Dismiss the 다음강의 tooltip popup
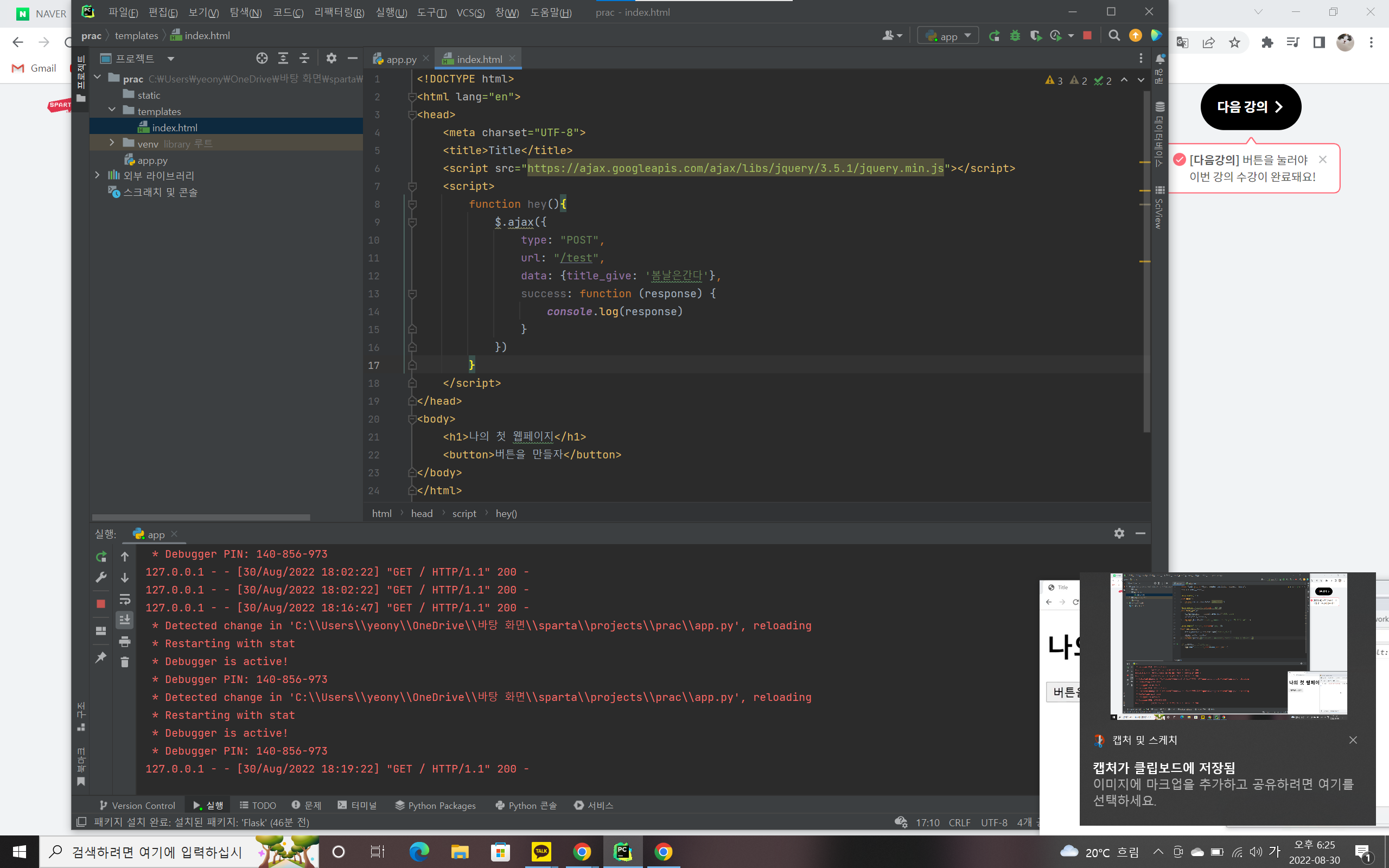The height and width of the screenshot is (868, 1389). 1323,159
